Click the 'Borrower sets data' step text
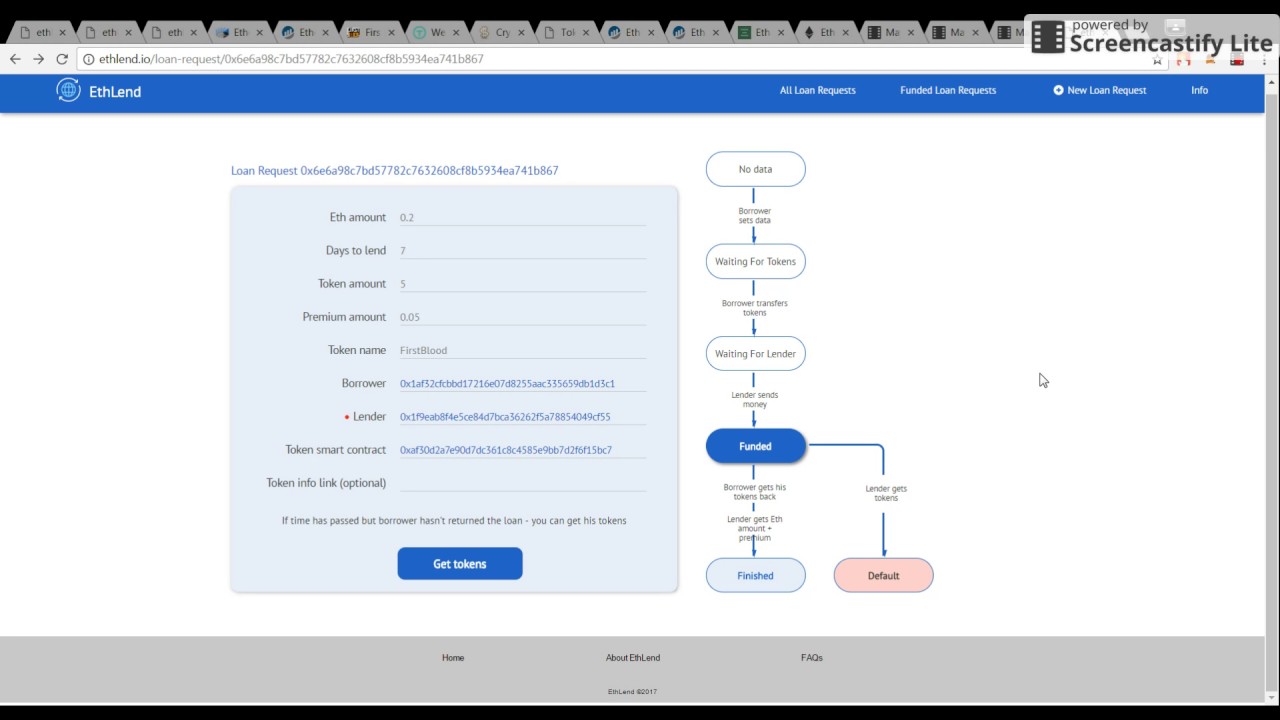Viewport: 1280px width, 720px height. point(755,216)
